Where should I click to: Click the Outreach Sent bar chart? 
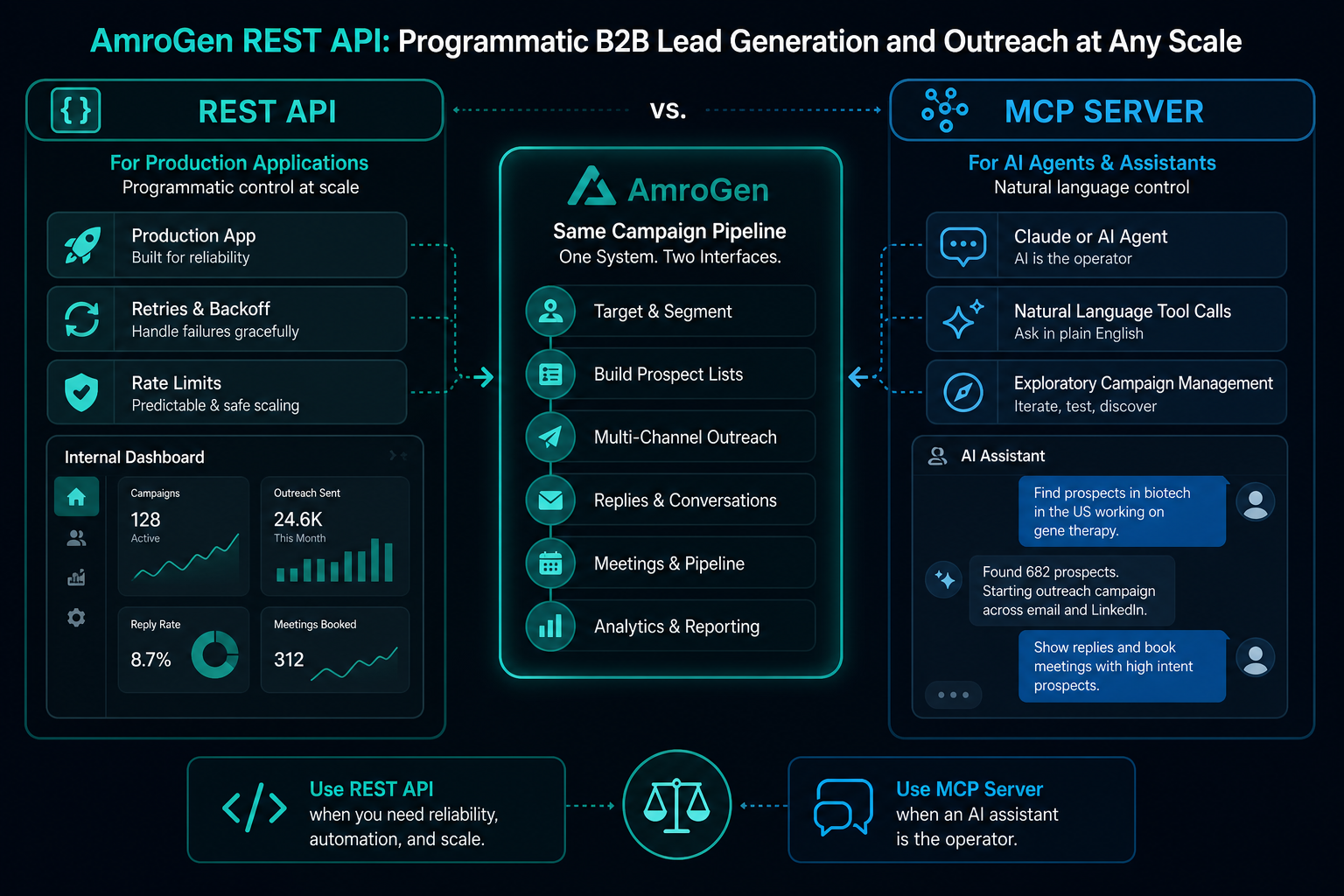(335, 560)
